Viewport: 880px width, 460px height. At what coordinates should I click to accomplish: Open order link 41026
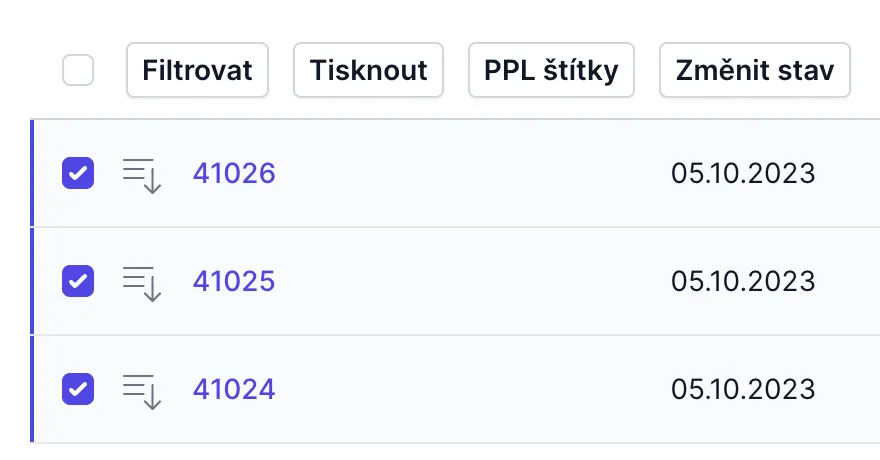click(x=234, y=174)
